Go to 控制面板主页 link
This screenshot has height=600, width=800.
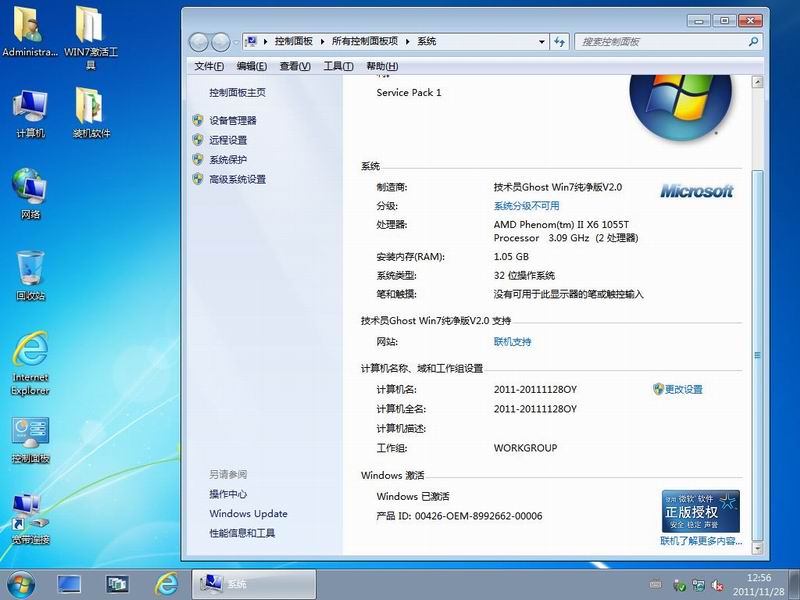237,92
